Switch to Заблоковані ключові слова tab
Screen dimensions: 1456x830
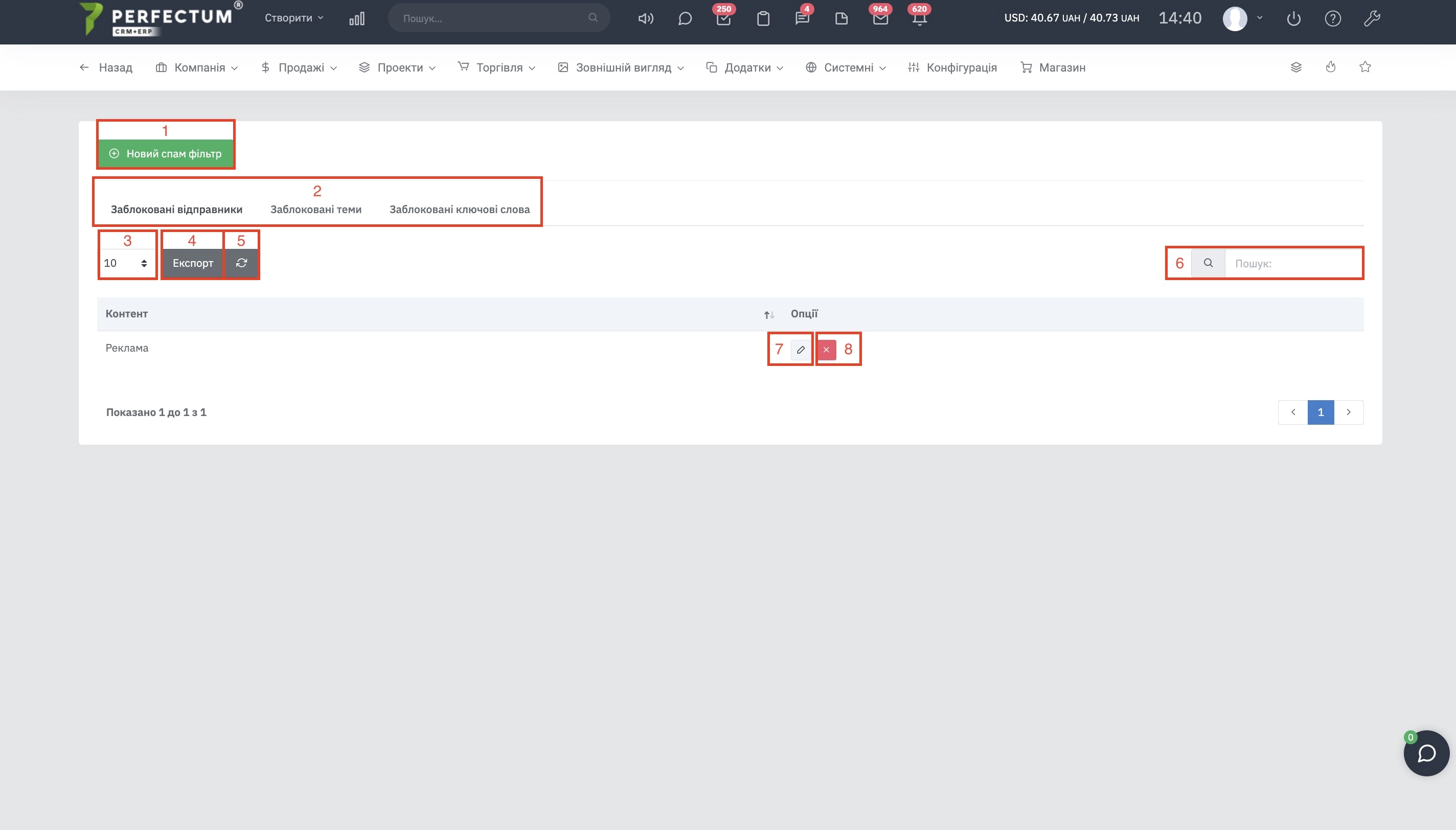tap(460, 209)
